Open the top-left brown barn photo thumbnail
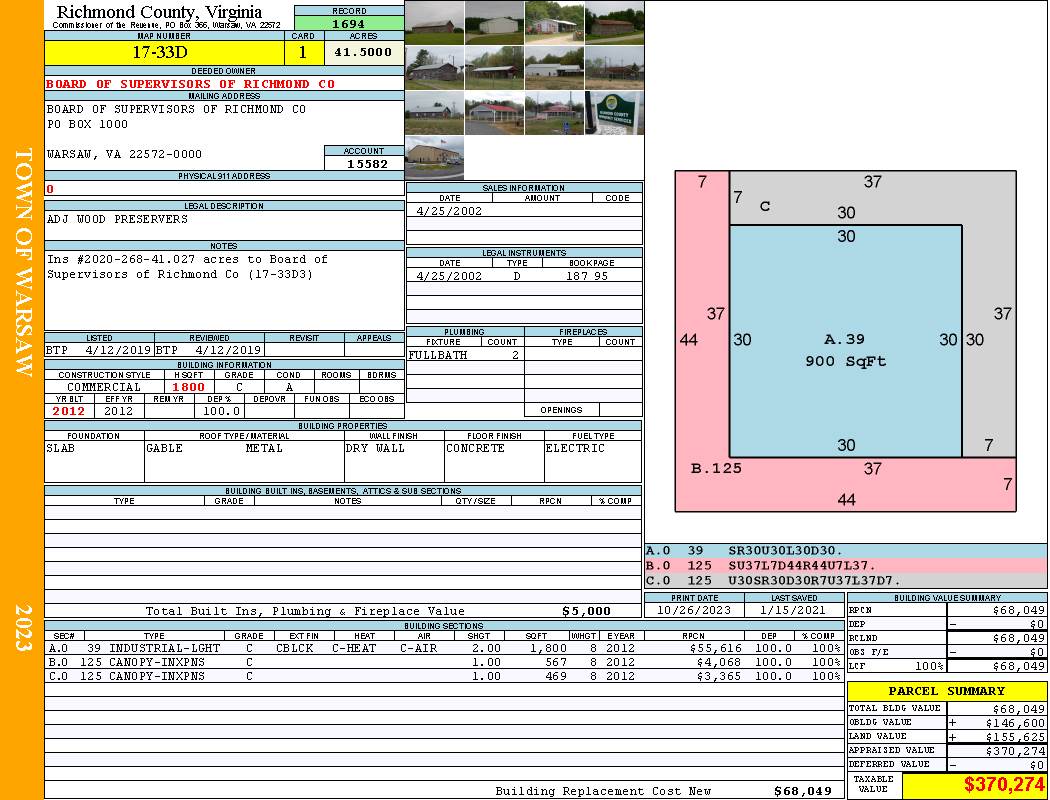This screenshot has height=800, width=1050. click(x=435, y=23)
